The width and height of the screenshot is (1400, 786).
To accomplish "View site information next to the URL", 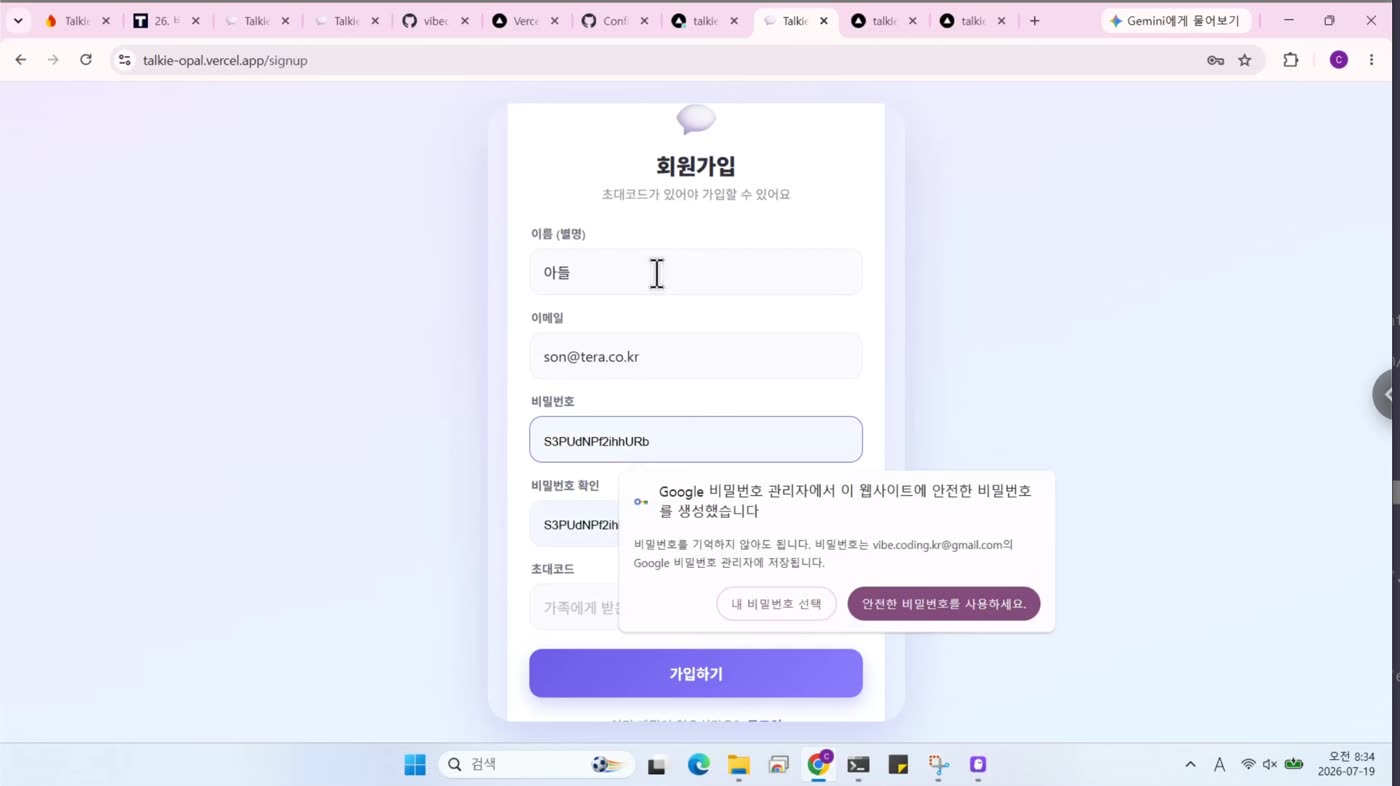I will 124,60.
